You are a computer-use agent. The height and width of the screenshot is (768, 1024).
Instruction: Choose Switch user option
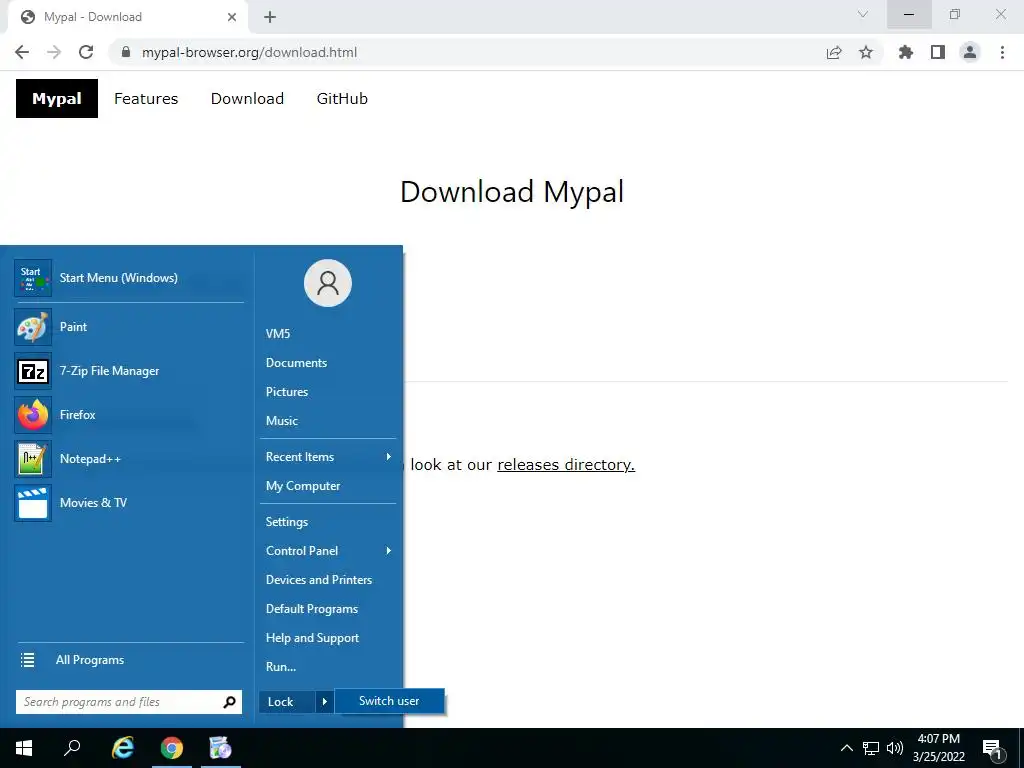pyautogui.click(x=389, y=701)
